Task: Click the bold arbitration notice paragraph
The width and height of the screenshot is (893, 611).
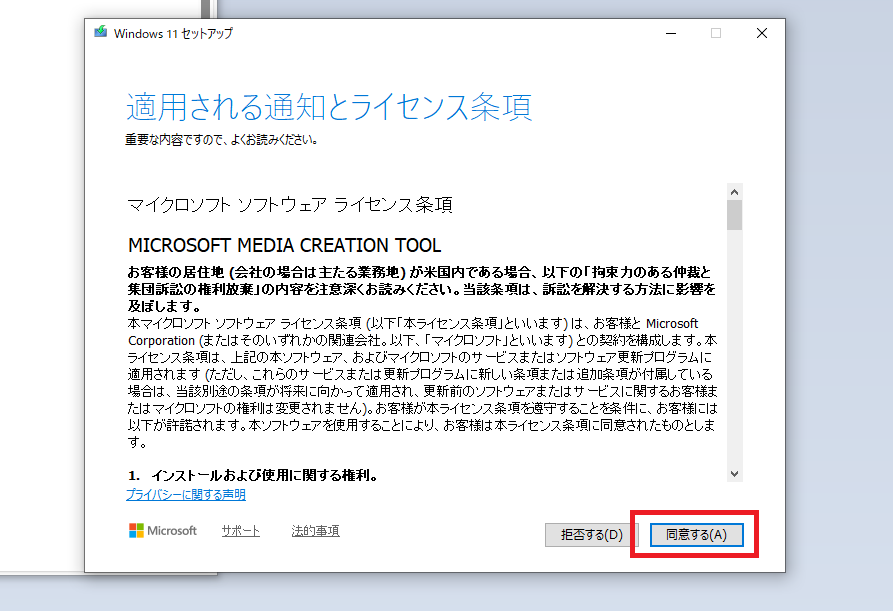Action: click(420, 289)
